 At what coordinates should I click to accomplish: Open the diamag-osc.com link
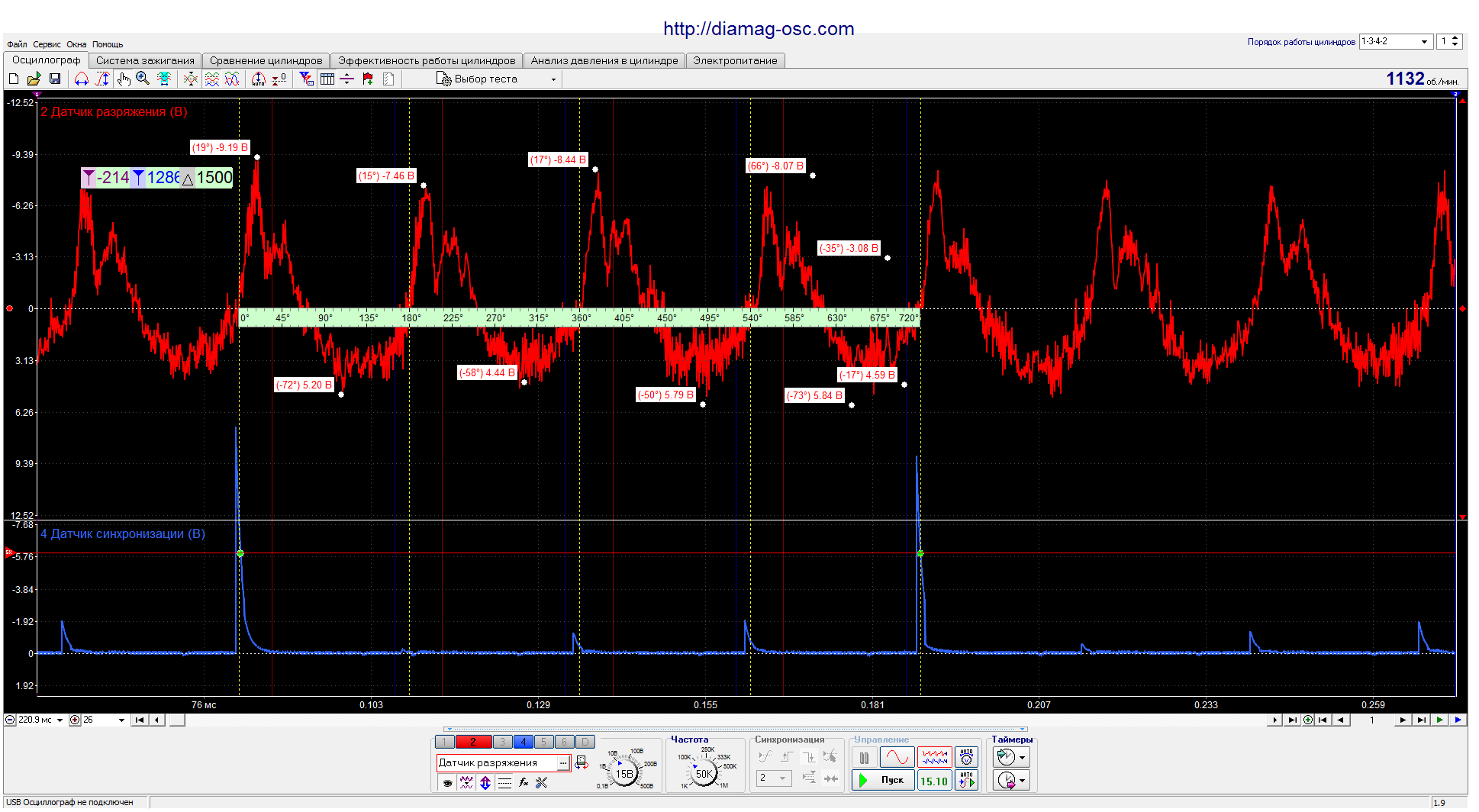[759, 29]
